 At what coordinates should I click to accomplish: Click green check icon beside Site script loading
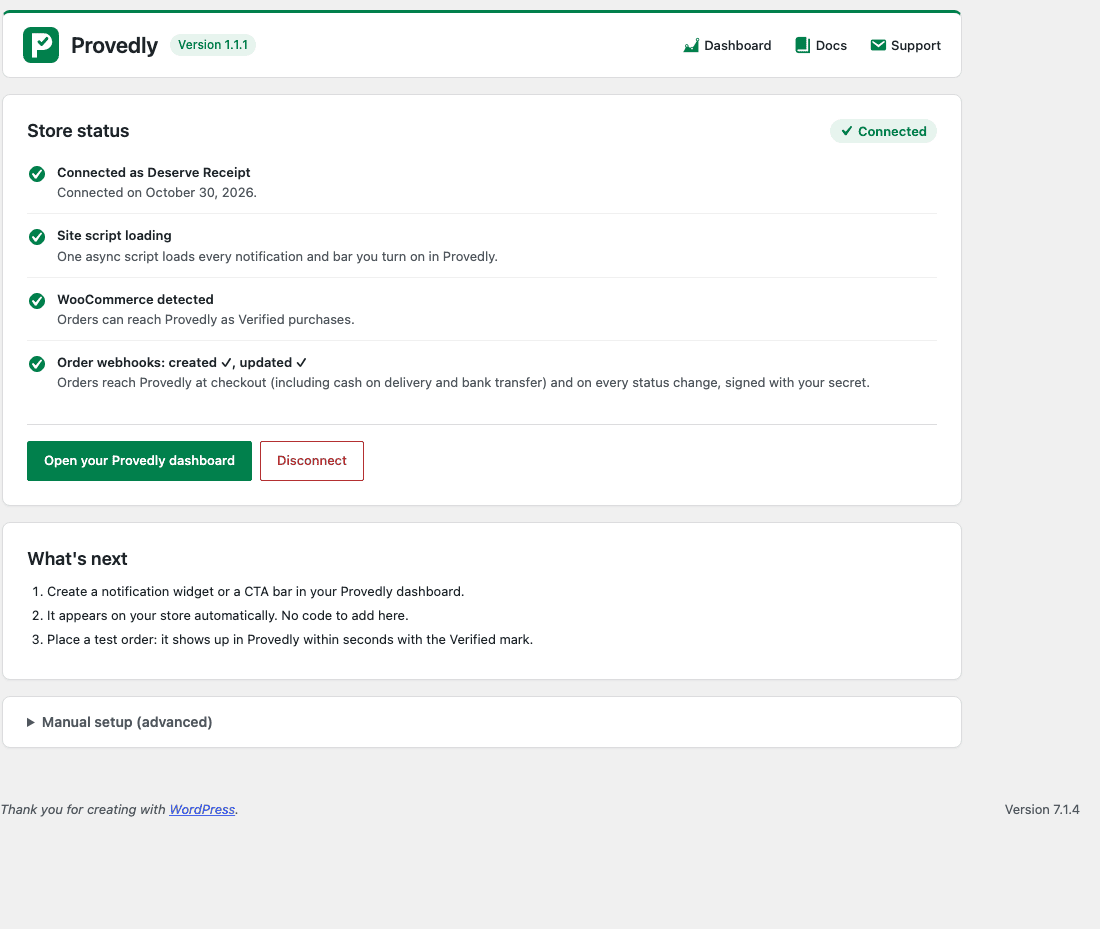[x=37, y=237]
